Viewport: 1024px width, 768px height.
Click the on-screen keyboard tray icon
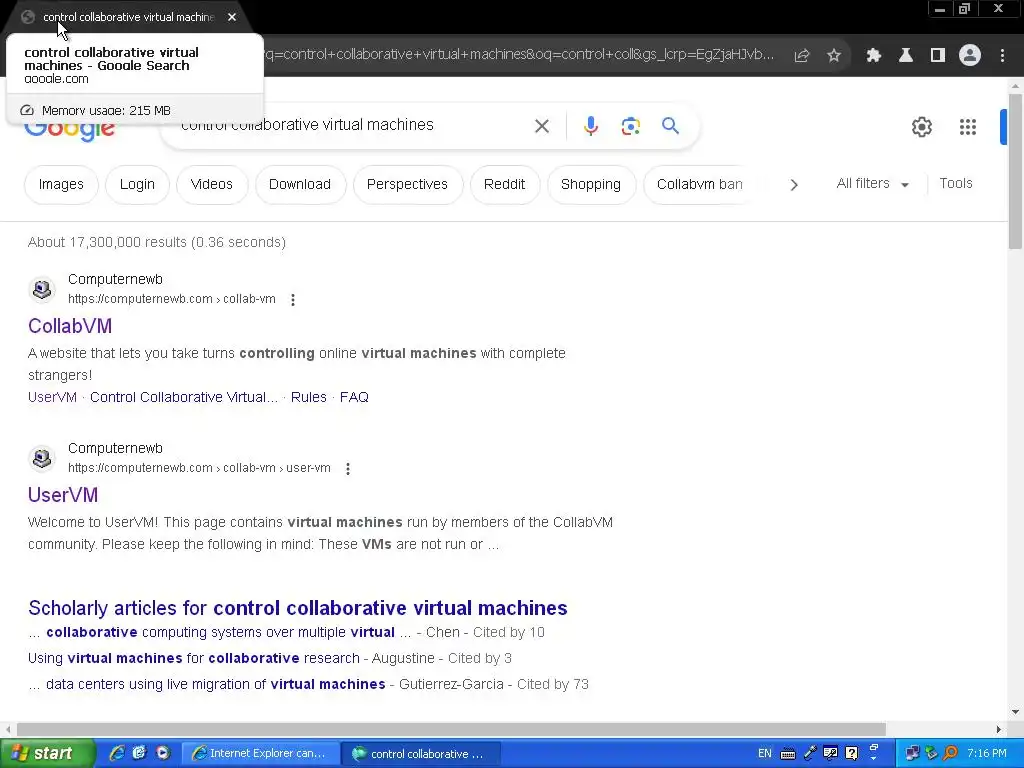tap(788, 754)
